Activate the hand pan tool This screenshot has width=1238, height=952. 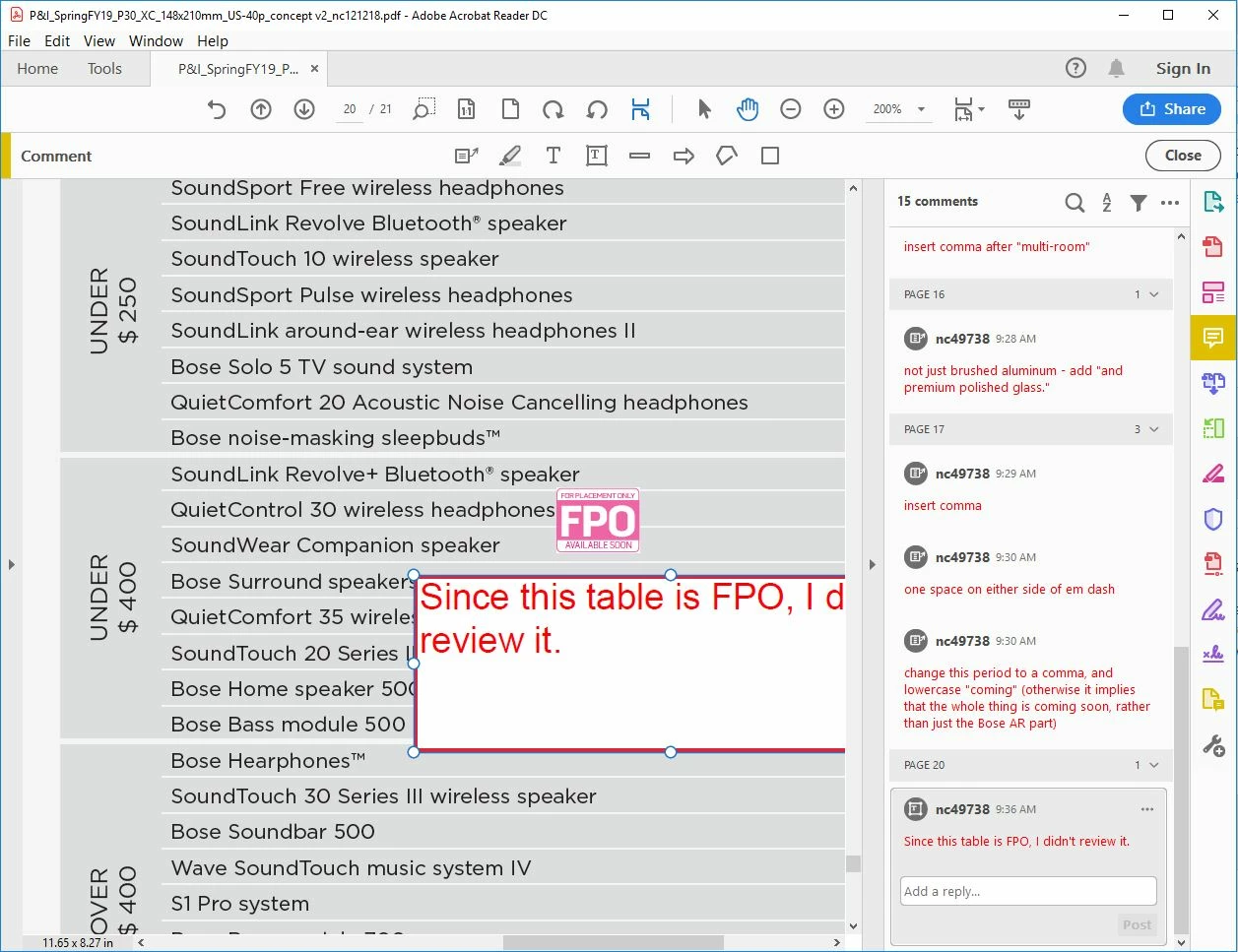coord(748,109)
